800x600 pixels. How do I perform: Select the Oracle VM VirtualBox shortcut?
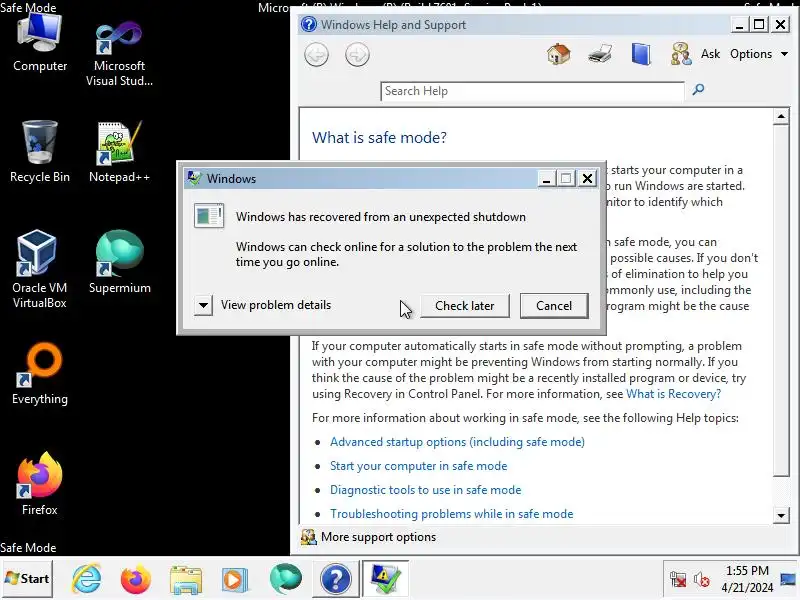pyautogui.click(x=40, y=269)
